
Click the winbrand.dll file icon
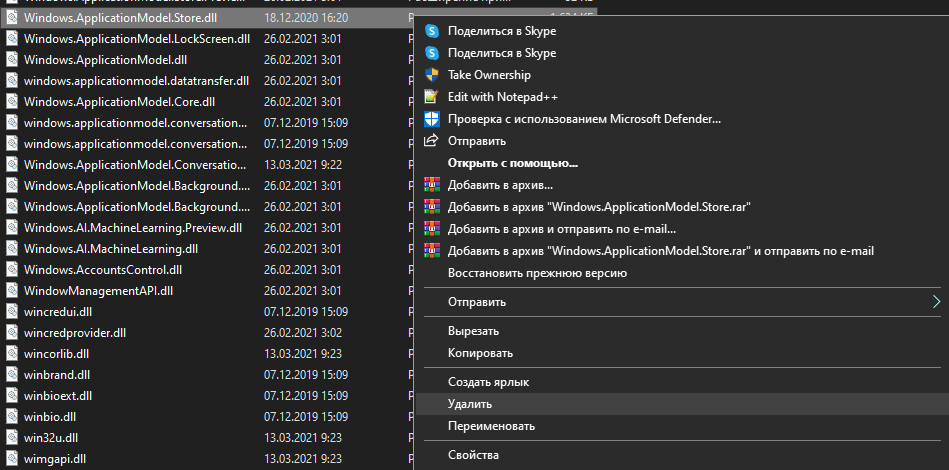click(11, 375)
